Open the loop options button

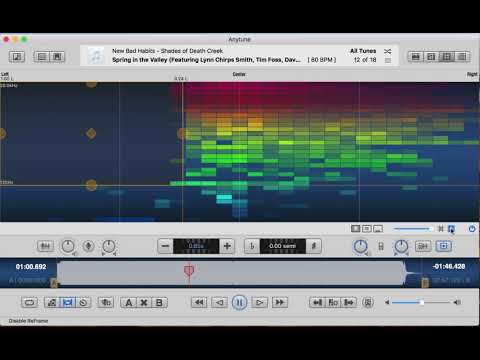pos(106,303)
